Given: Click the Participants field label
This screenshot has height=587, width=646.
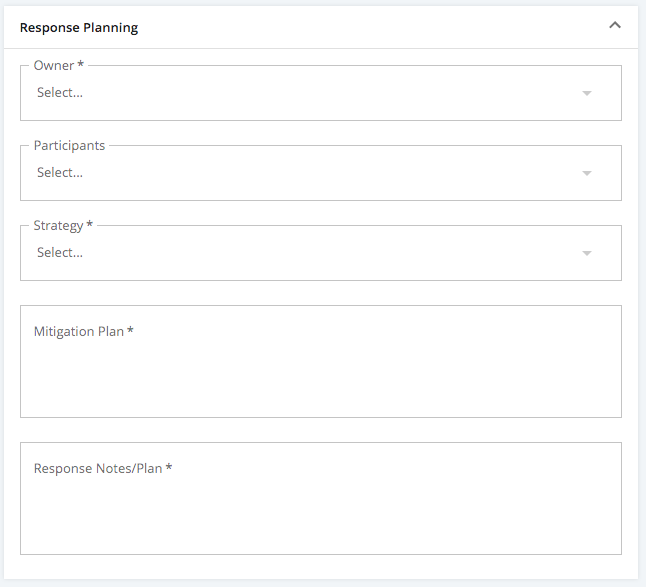Looking at the screenshot, I should click(69, 145).
